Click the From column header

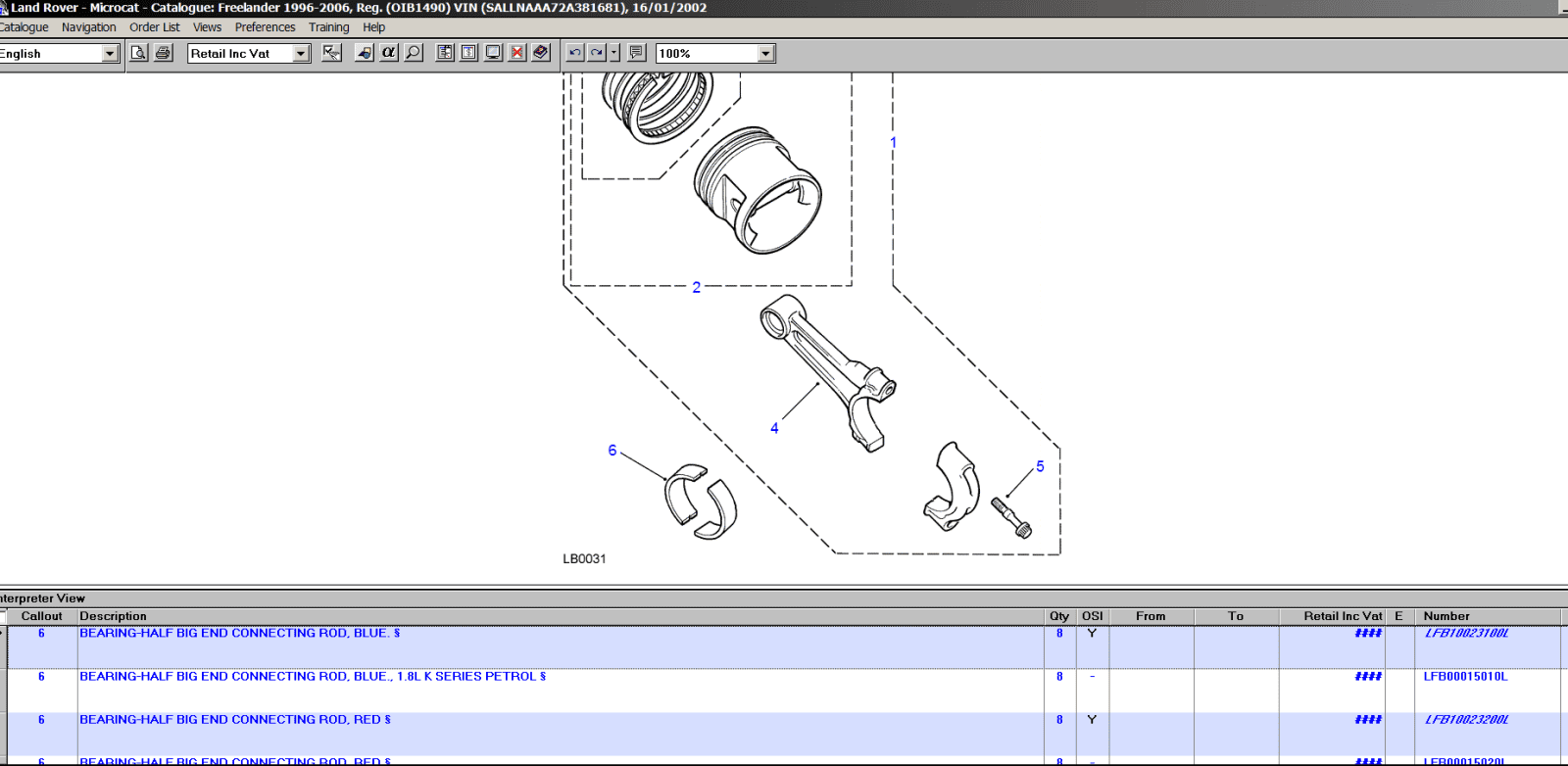[1151, 616]
